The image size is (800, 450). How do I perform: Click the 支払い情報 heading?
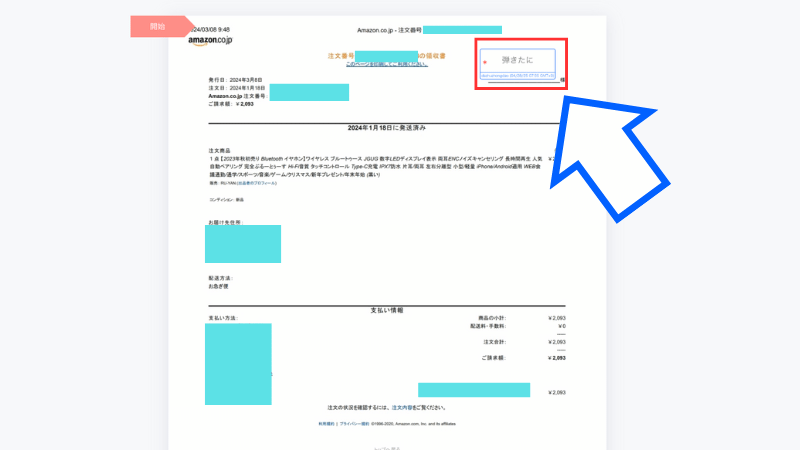[x=387, y=310]
